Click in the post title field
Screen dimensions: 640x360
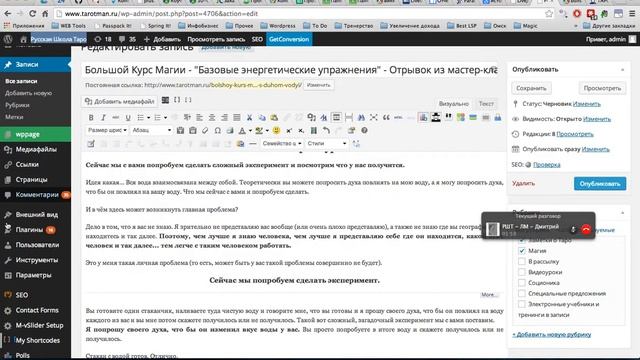[x=290, y=70]
